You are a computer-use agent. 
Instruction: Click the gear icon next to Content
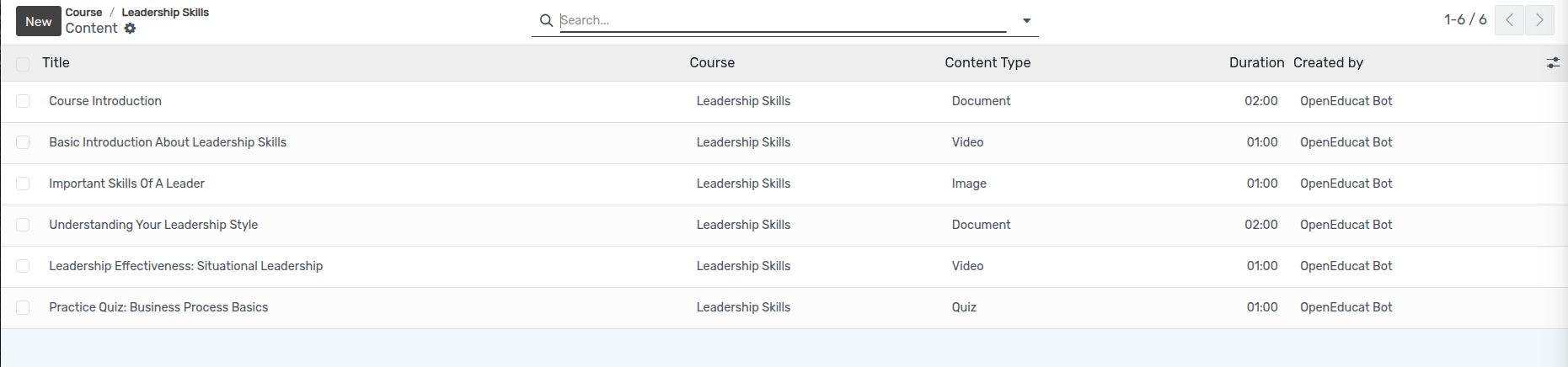point(130,29)
